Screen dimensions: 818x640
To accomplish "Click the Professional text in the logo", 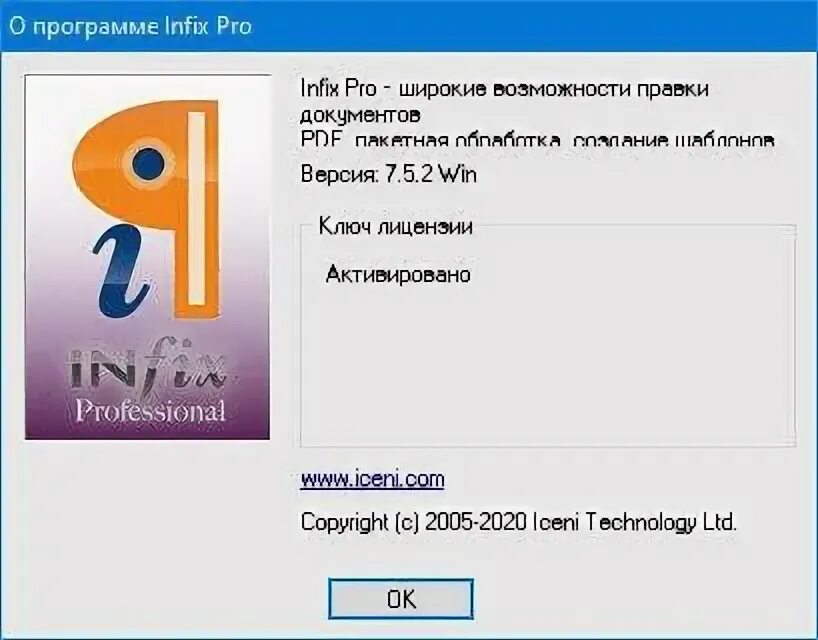I will [150, 411].
